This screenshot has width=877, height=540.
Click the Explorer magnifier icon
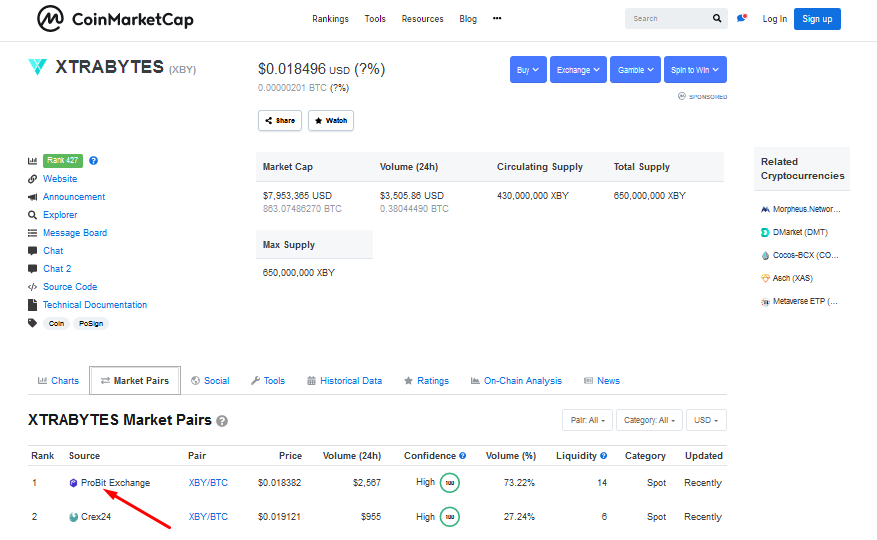pos(32,215)
